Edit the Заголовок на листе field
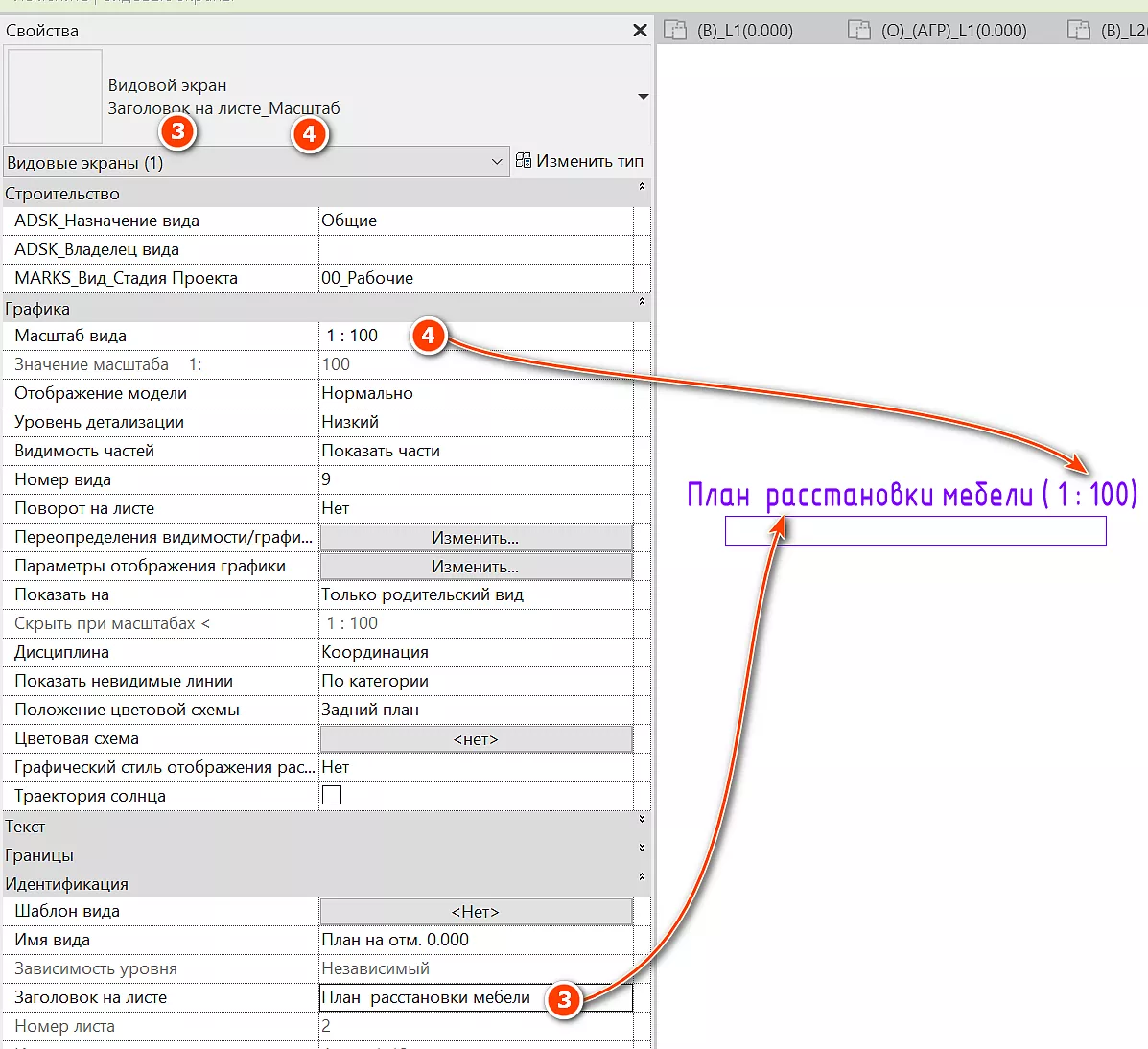 point(432,998)
